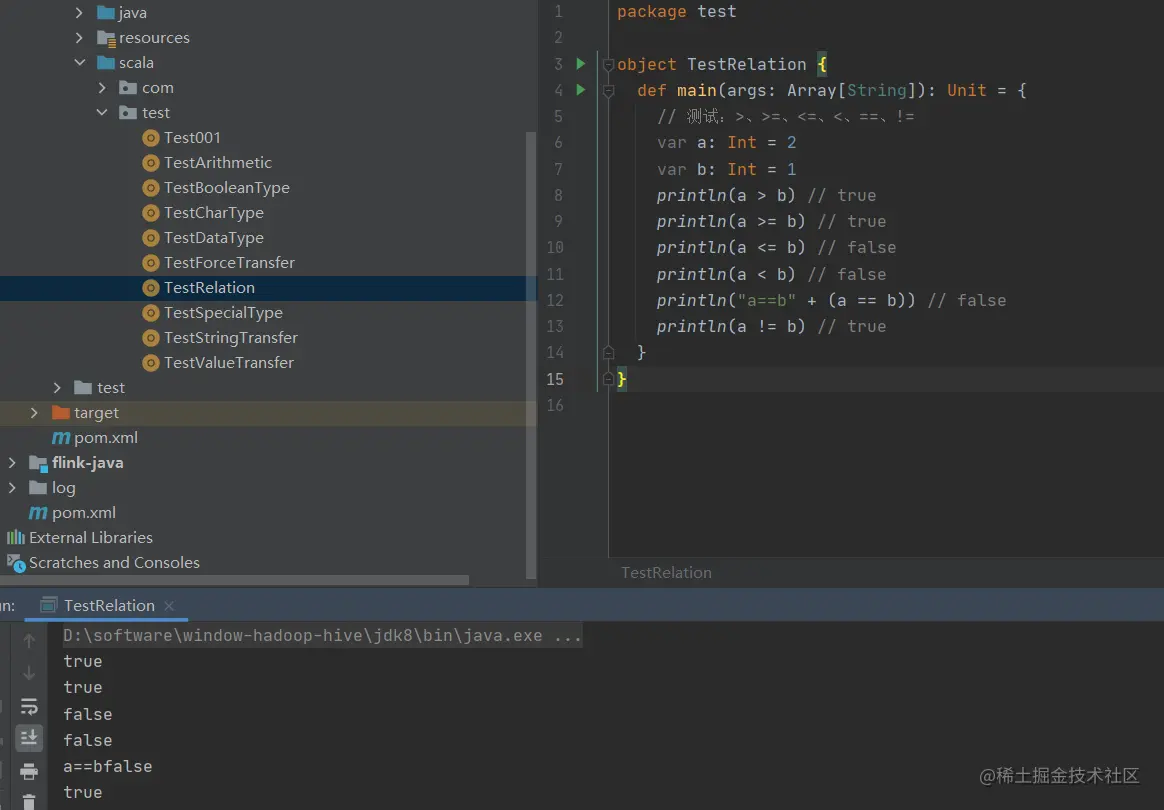Open TestValueTransfer file
1164x810 pixels.
(x=229, y=363)
